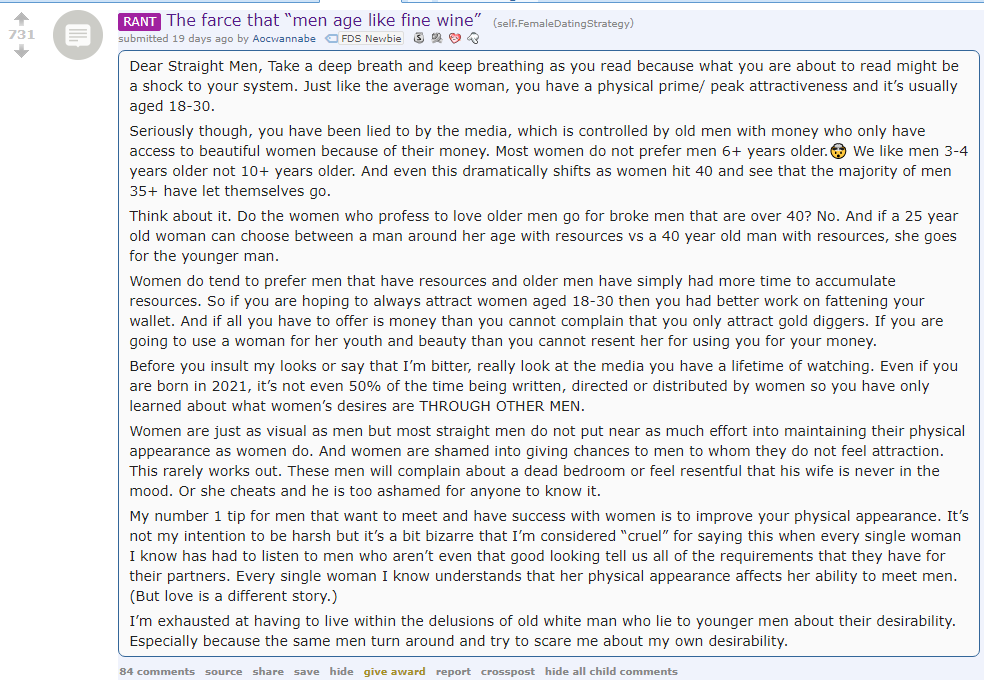Share this post
Viewport: 984px width, 691px height.
pyautogui.click(x=268, y=672)
